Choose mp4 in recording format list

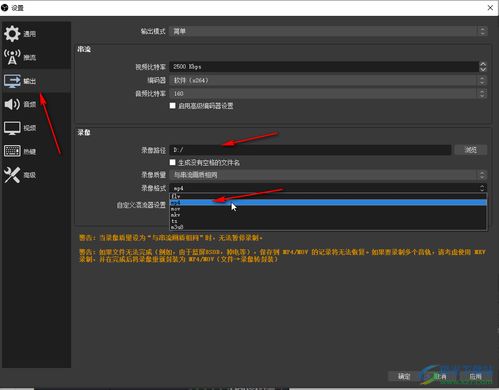tap(328, 202)
